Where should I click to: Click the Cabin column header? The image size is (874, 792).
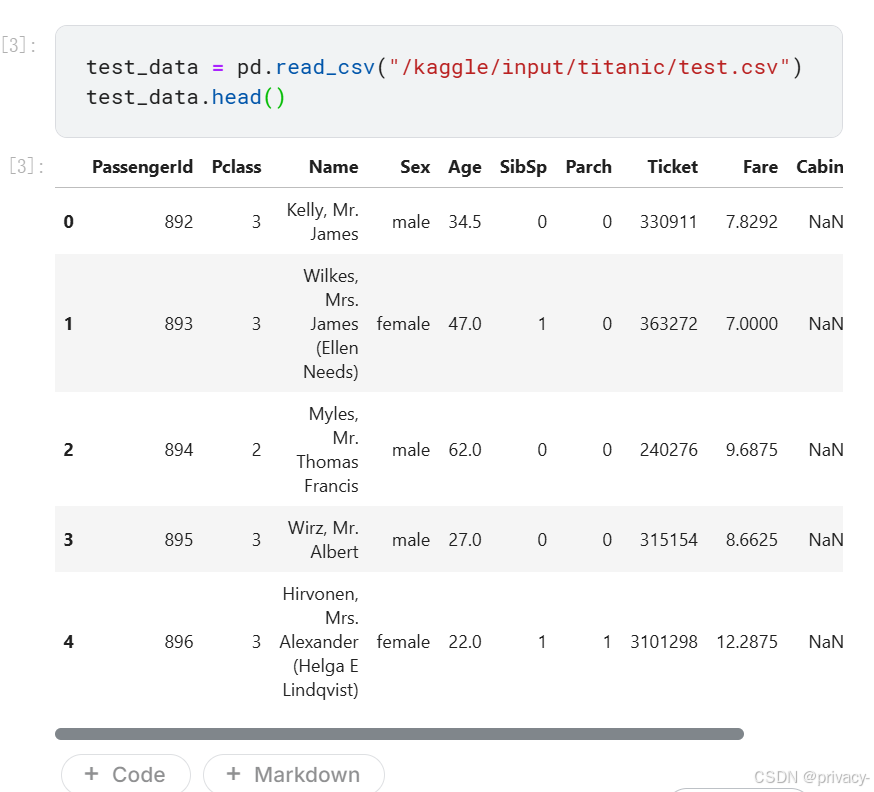[x=819, y=167]
